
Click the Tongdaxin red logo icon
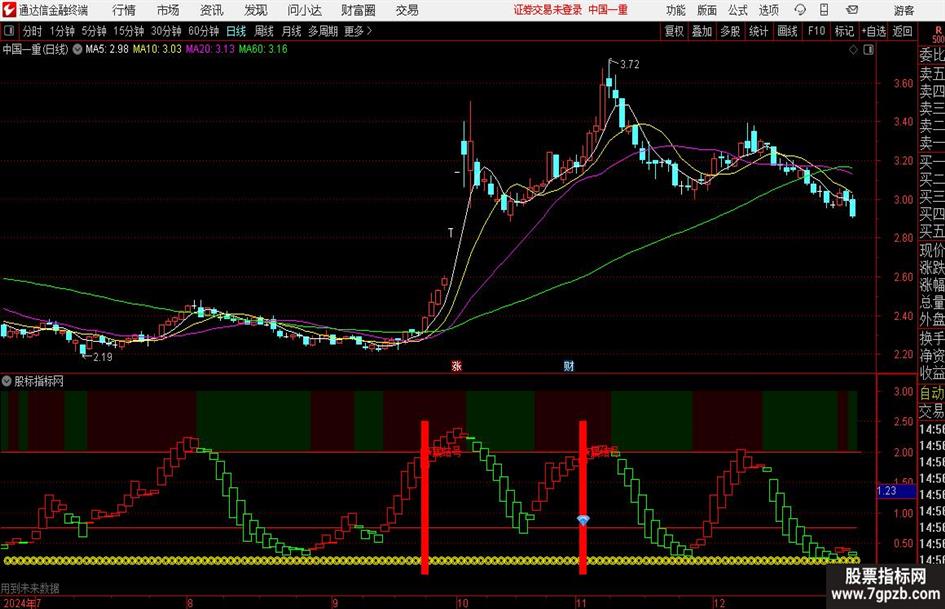[x=9, y=10]
